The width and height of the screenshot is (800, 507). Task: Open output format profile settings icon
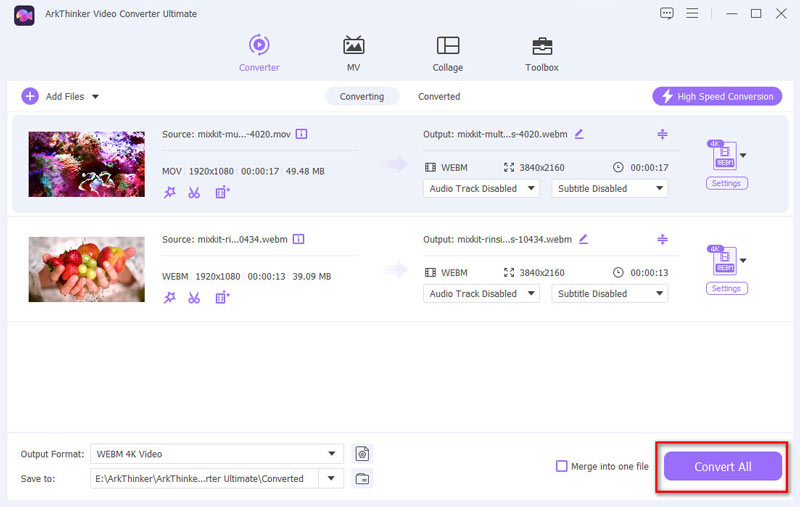tap(362, 453)
